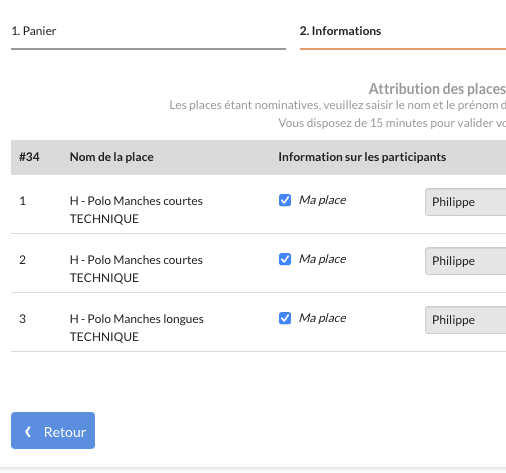
Task: Toggle the Ma place checkbox in row 2
Action: pyautogui.click(x=285, y=259)
